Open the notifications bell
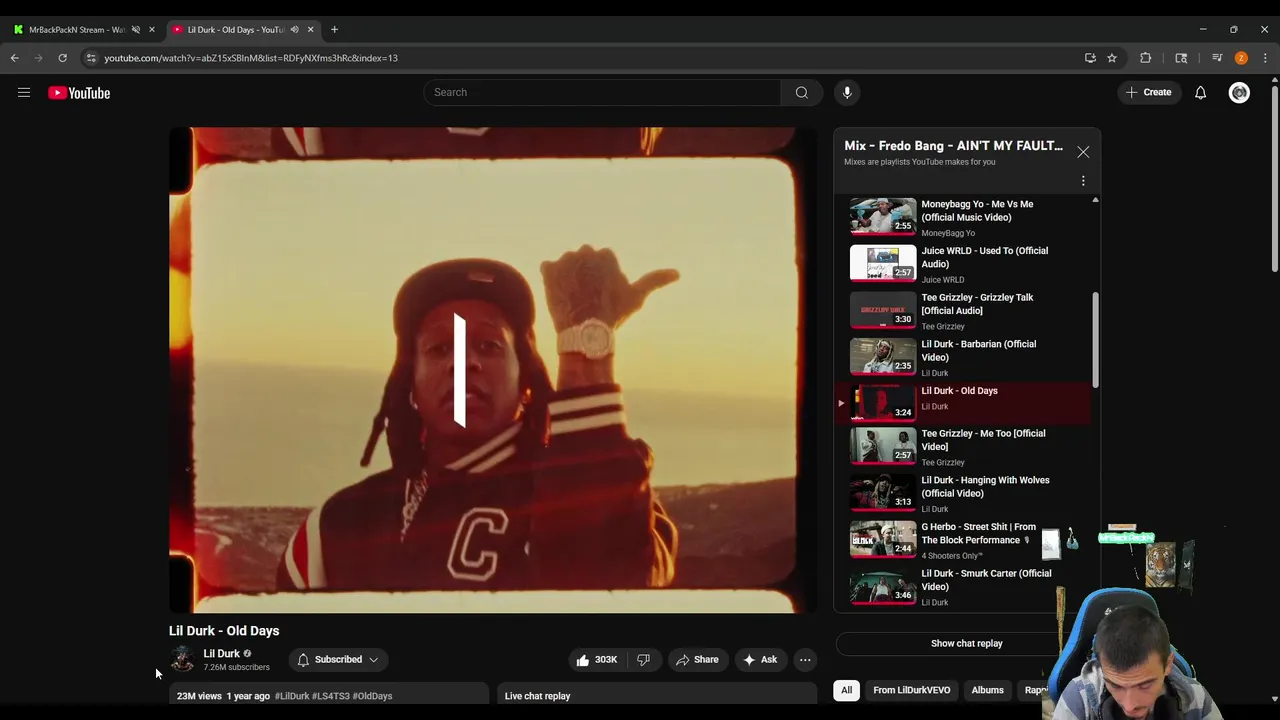1280x720 pixels. point(1200,93)
